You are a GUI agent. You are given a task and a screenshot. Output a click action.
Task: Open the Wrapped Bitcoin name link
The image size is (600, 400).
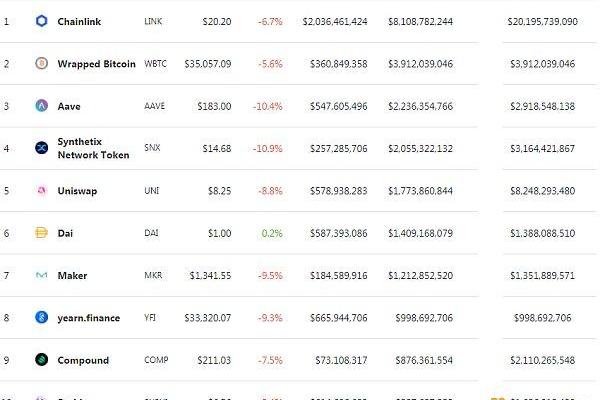[x=96, y=64]
